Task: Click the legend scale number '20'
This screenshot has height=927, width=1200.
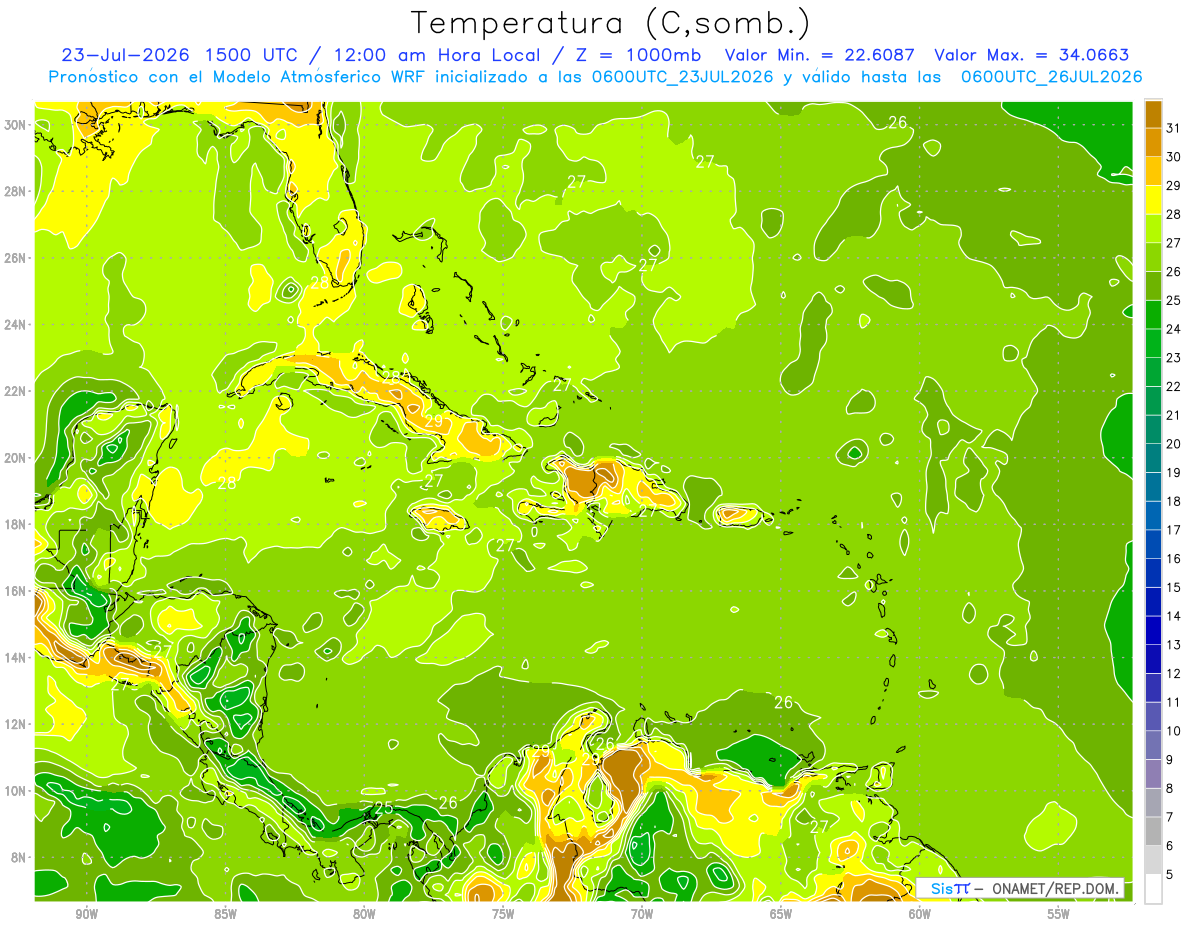Action: coord(1174,444)
